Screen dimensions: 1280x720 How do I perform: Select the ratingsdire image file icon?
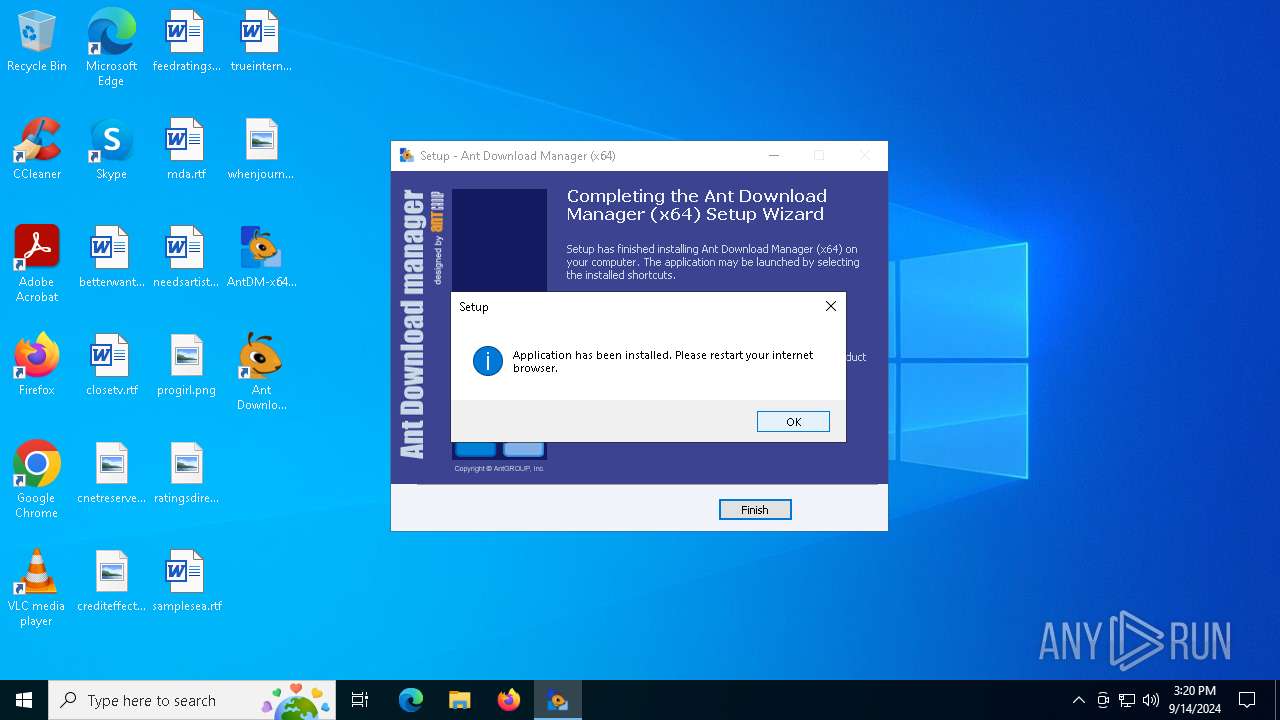click(186, 474)
